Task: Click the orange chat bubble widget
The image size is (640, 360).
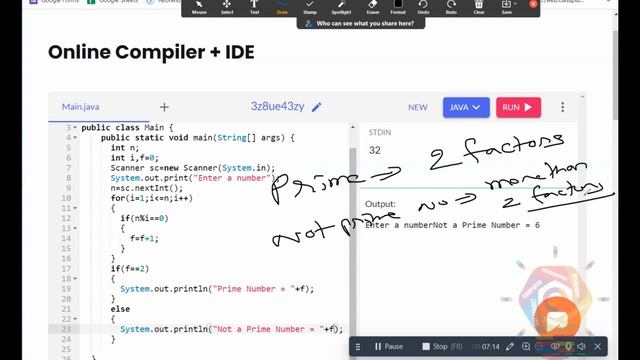Action: [557, 320]
